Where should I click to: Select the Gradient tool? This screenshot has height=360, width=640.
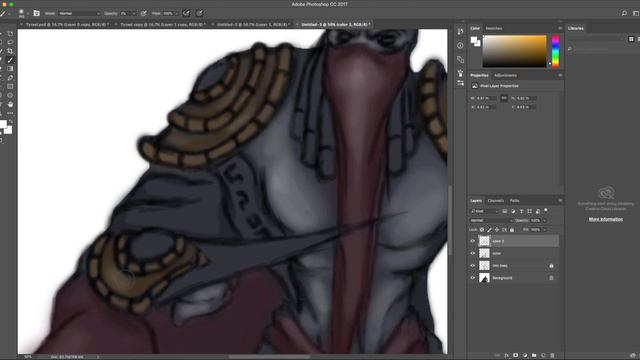click(10, 69)
